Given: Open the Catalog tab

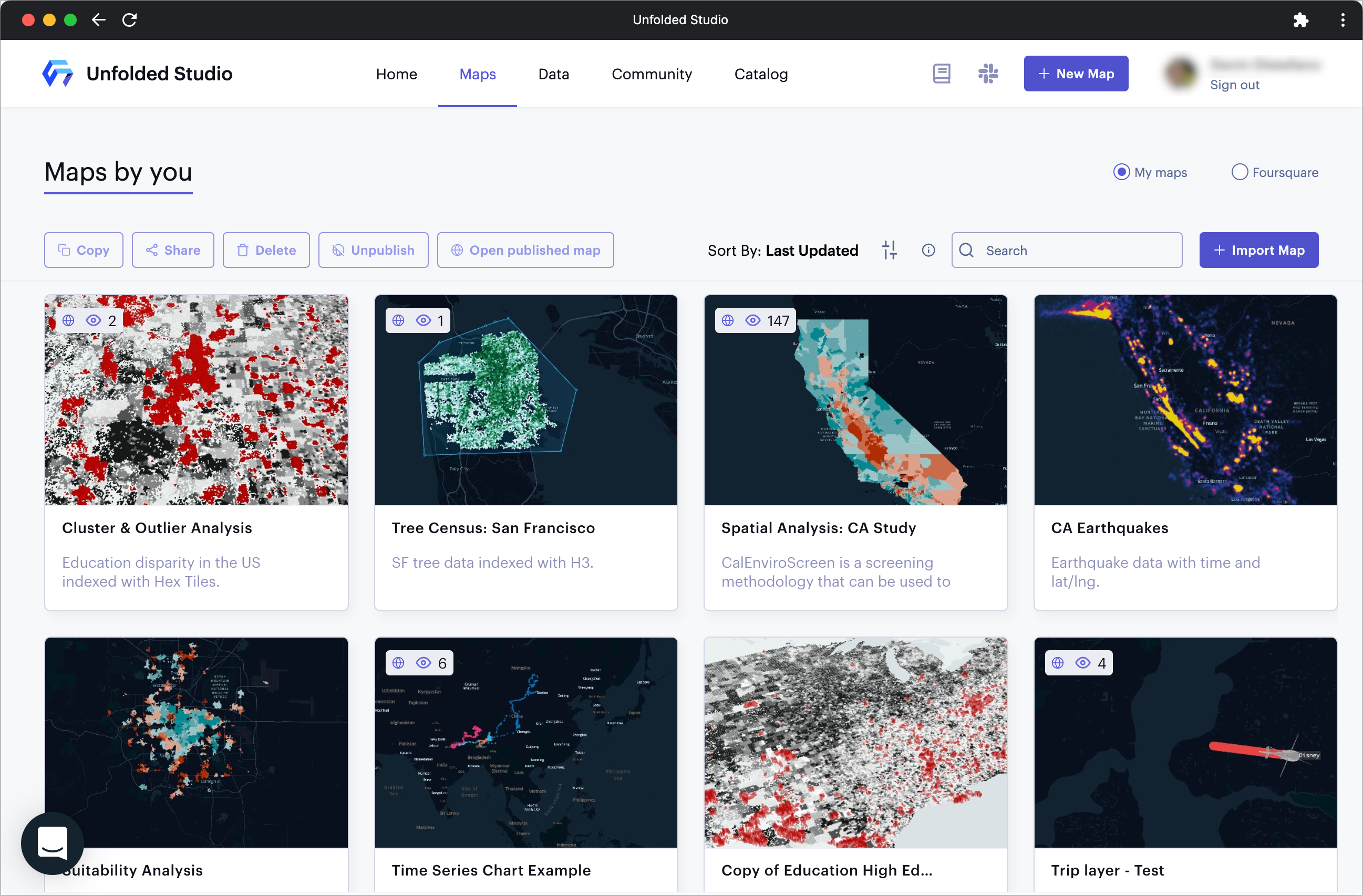Looking at the screenshot, I should tap(761, 74).
